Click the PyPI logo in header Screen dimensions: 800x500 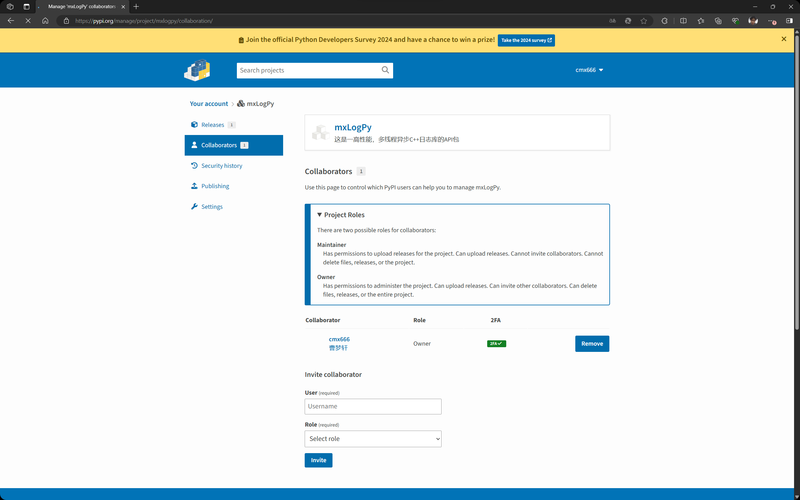click(x=197, y=70)
